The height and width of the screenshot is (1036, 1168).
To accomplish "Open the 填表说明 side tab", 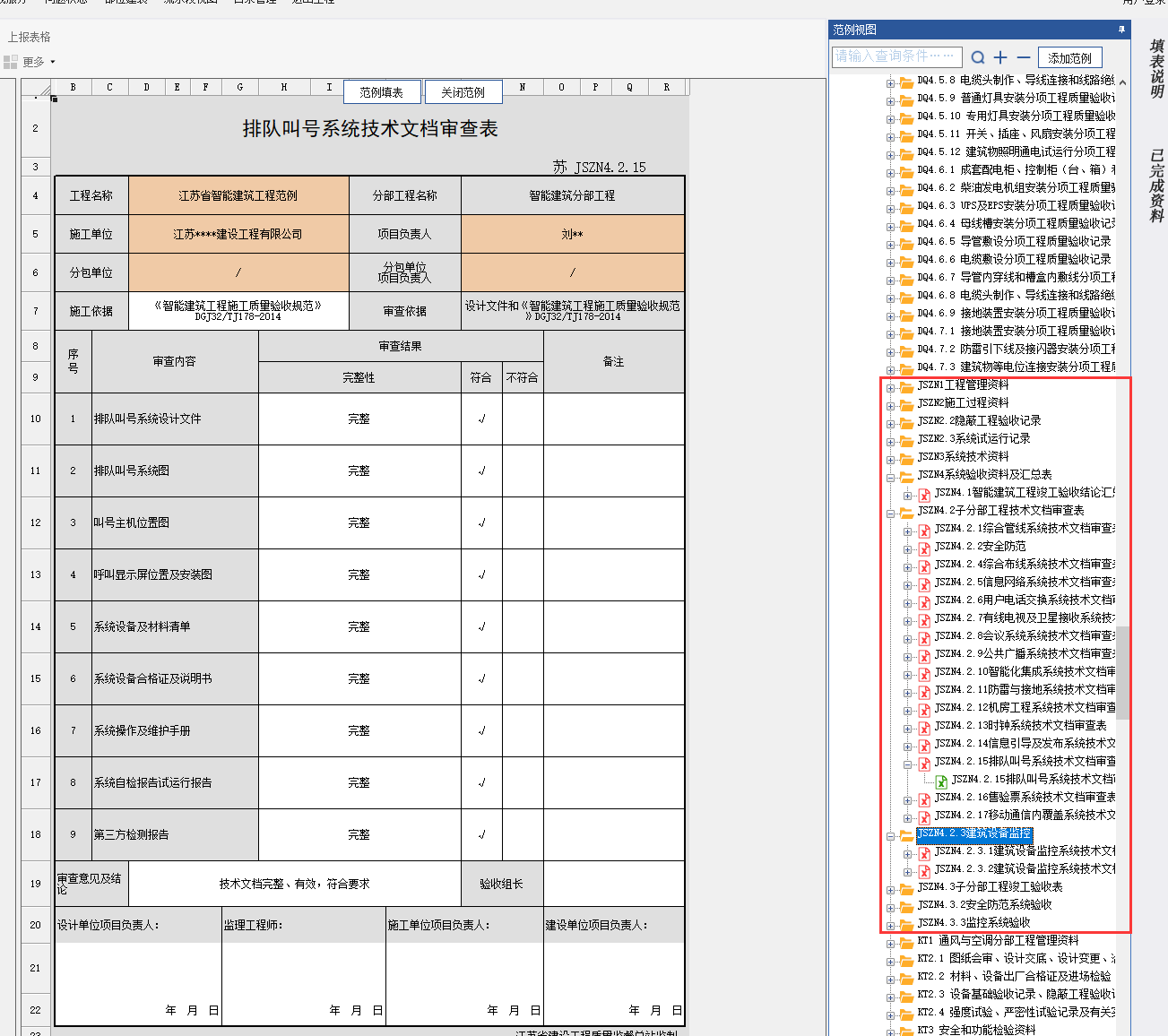I will click(1157, 69).
